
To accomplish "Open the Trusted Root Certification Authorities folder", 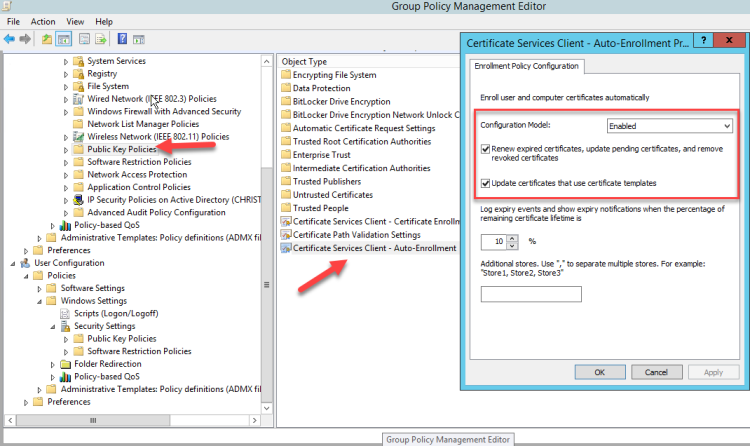I will 362,141.
